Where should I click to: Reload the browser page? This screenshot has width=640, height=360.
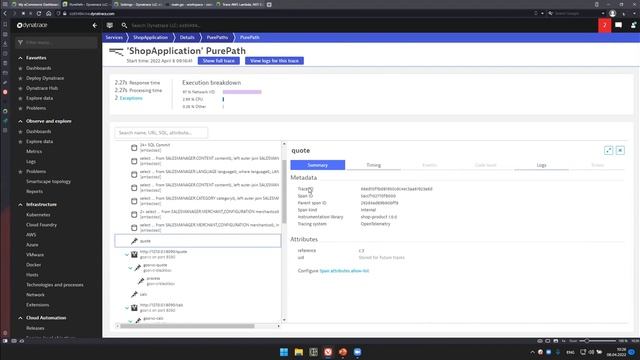pos(39,13)
